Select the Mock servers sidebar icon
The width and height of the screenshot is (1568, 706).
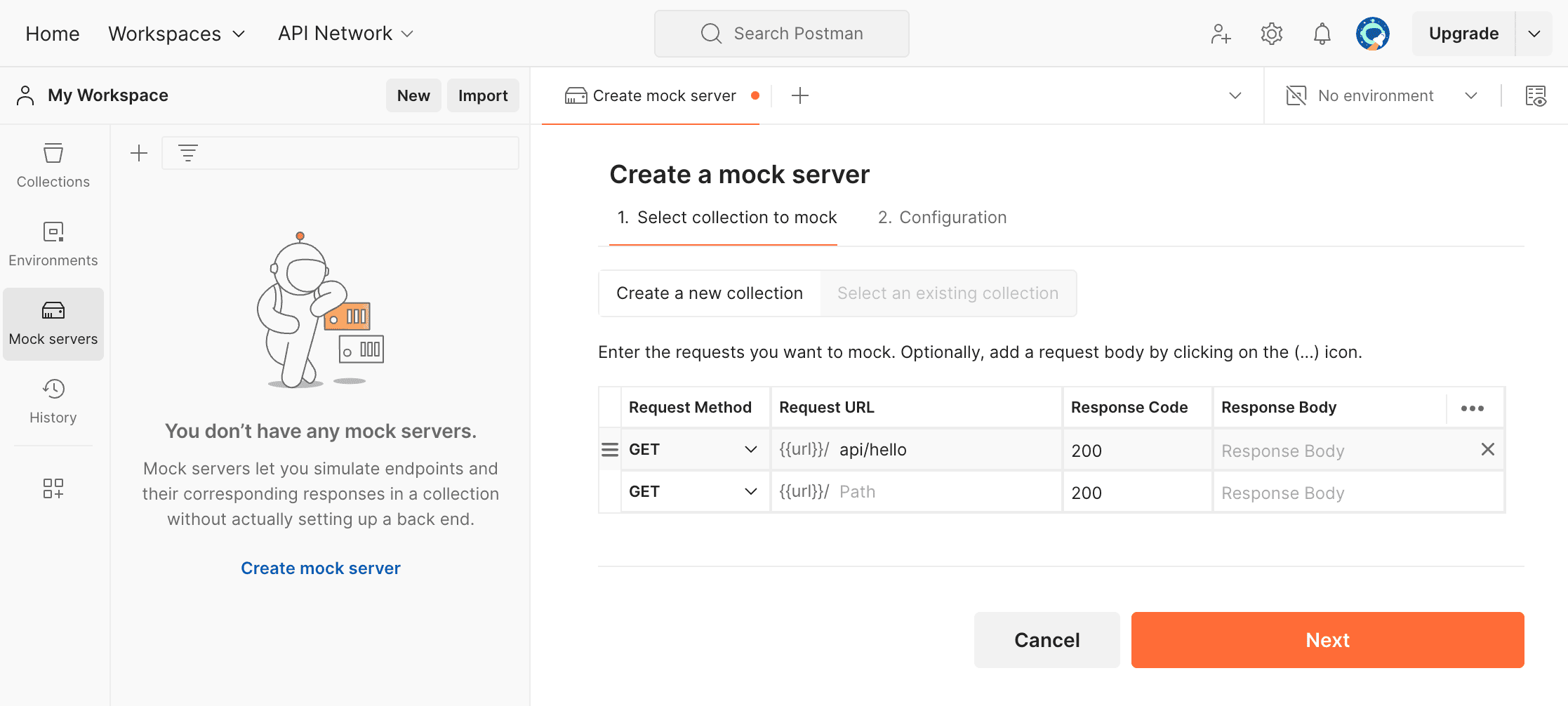pyautogui.click(x=53, y=324)
